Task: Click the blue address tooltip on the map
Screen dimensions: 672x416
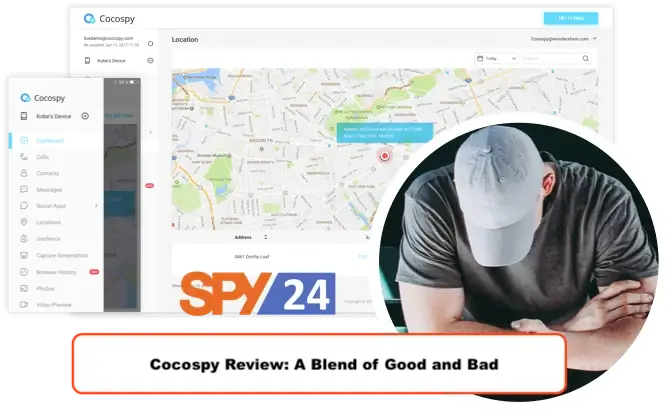Action: click(384, 132)
